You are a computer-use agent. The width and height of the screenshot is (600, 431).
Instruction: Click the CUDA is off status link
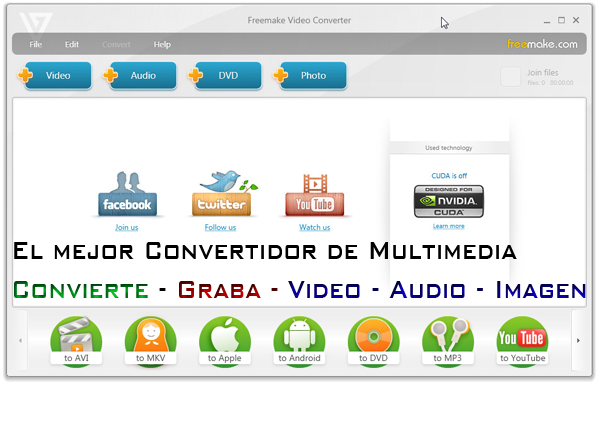click(449, 176)
